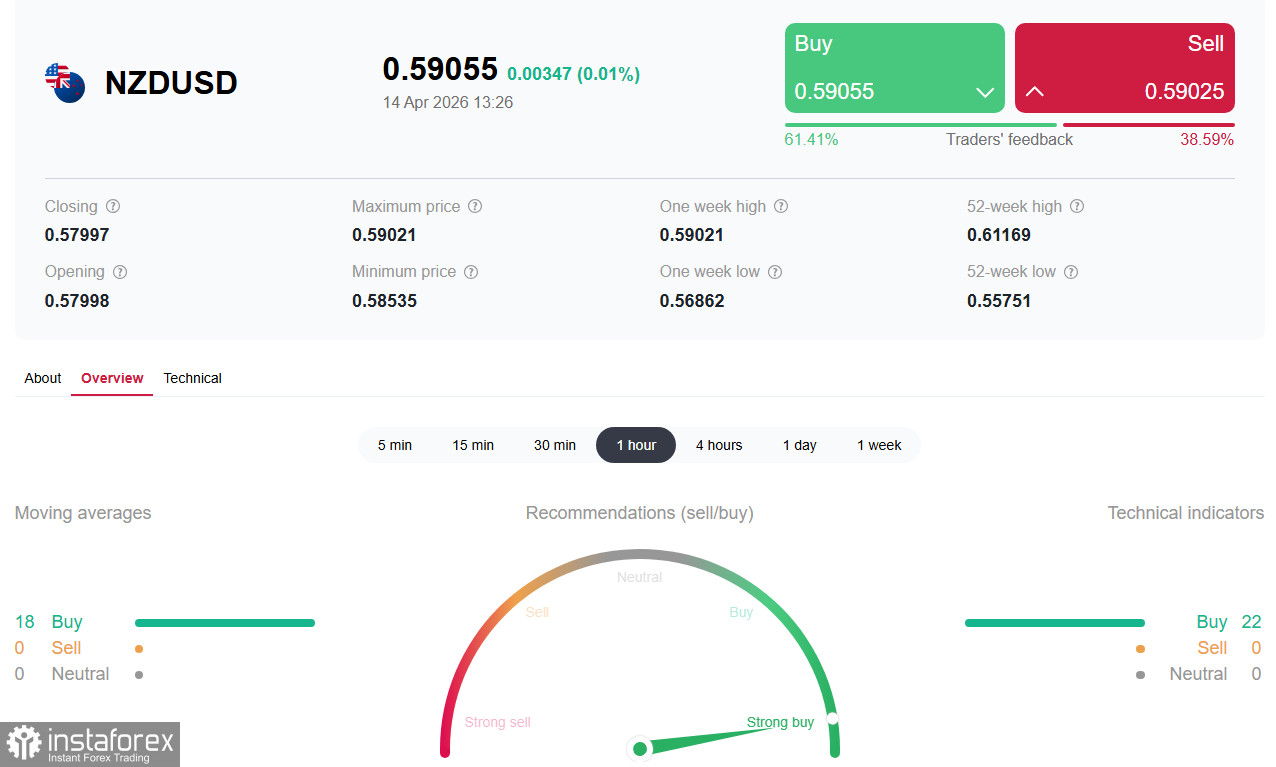This screenshot has width=1276, height=767.
Task: Switch to the 4 hours timeframe
Action: [719, 445]
